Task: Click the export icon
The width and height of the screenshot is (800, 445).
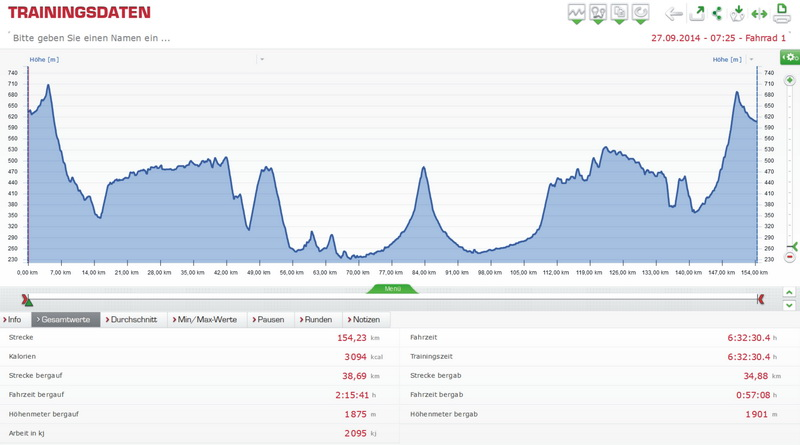Action: point(697,13)
